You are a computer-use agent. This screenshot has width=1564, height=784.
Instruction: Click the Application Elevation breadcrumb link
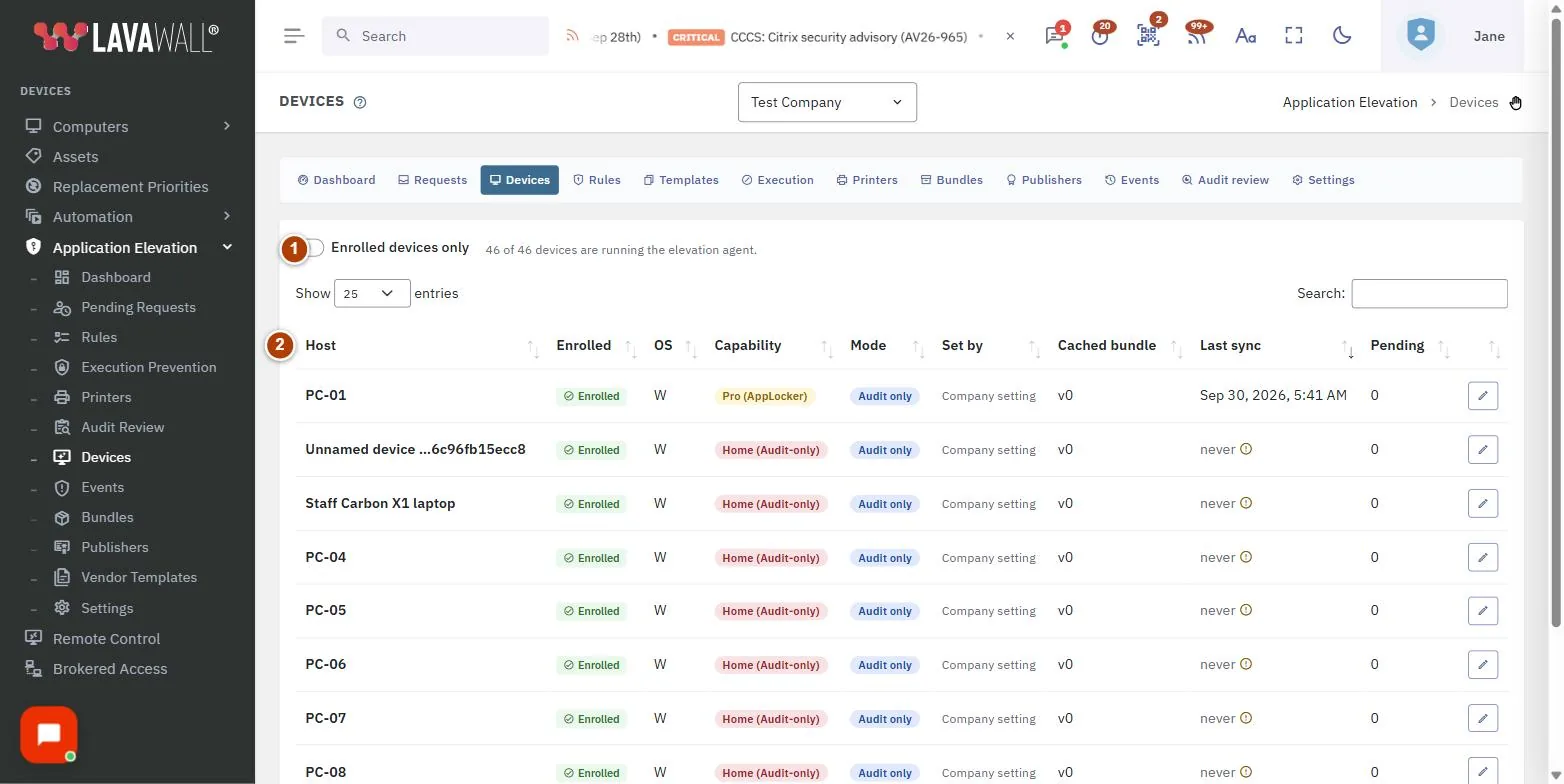[1350, 102]
